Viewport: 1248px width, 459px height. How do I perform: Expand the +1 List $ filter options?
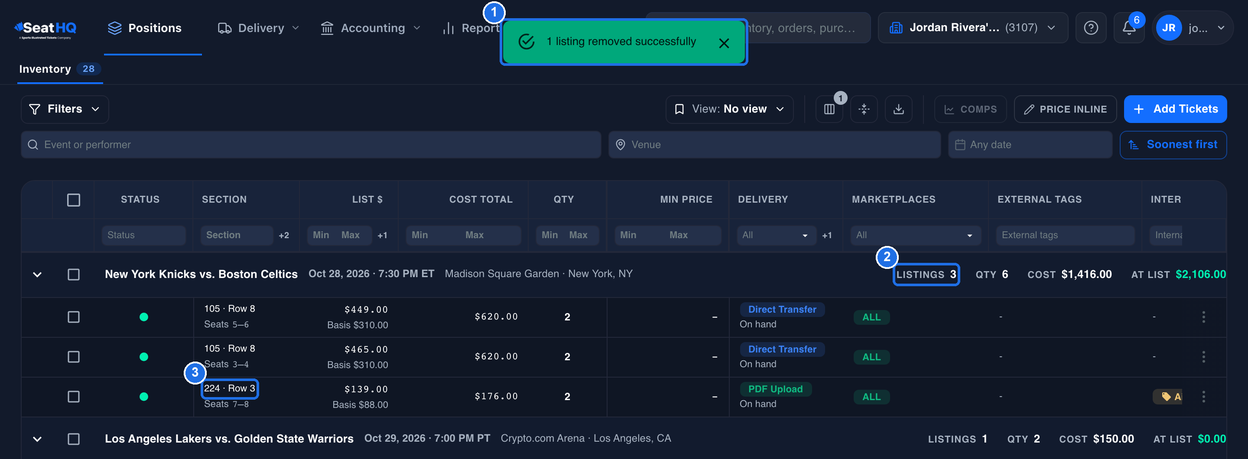click(x=382, y=236)
